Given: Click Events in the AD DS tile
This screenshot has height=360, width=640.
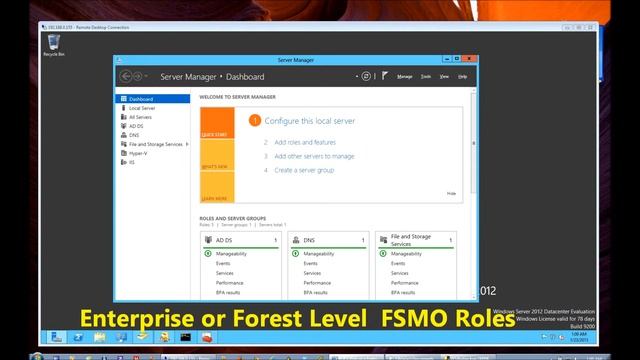Looking at the screenshot, I should 223,264.
